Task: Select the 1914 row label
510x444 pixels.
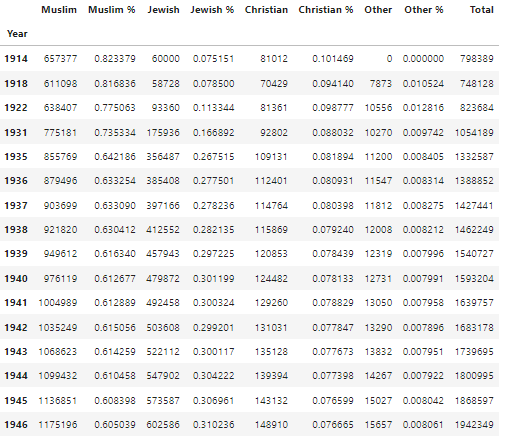Action: 16,59
